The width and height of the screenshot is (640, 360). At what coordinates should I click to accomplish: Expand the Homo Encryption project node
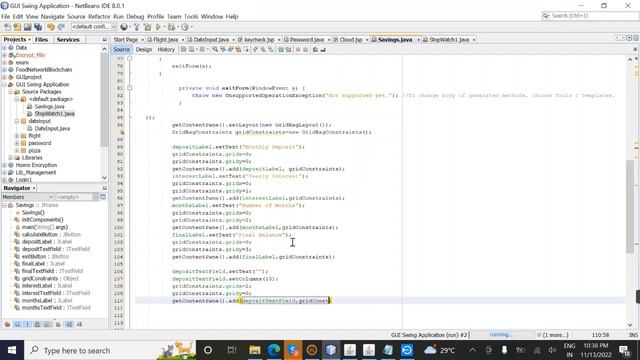pos(4,165)
